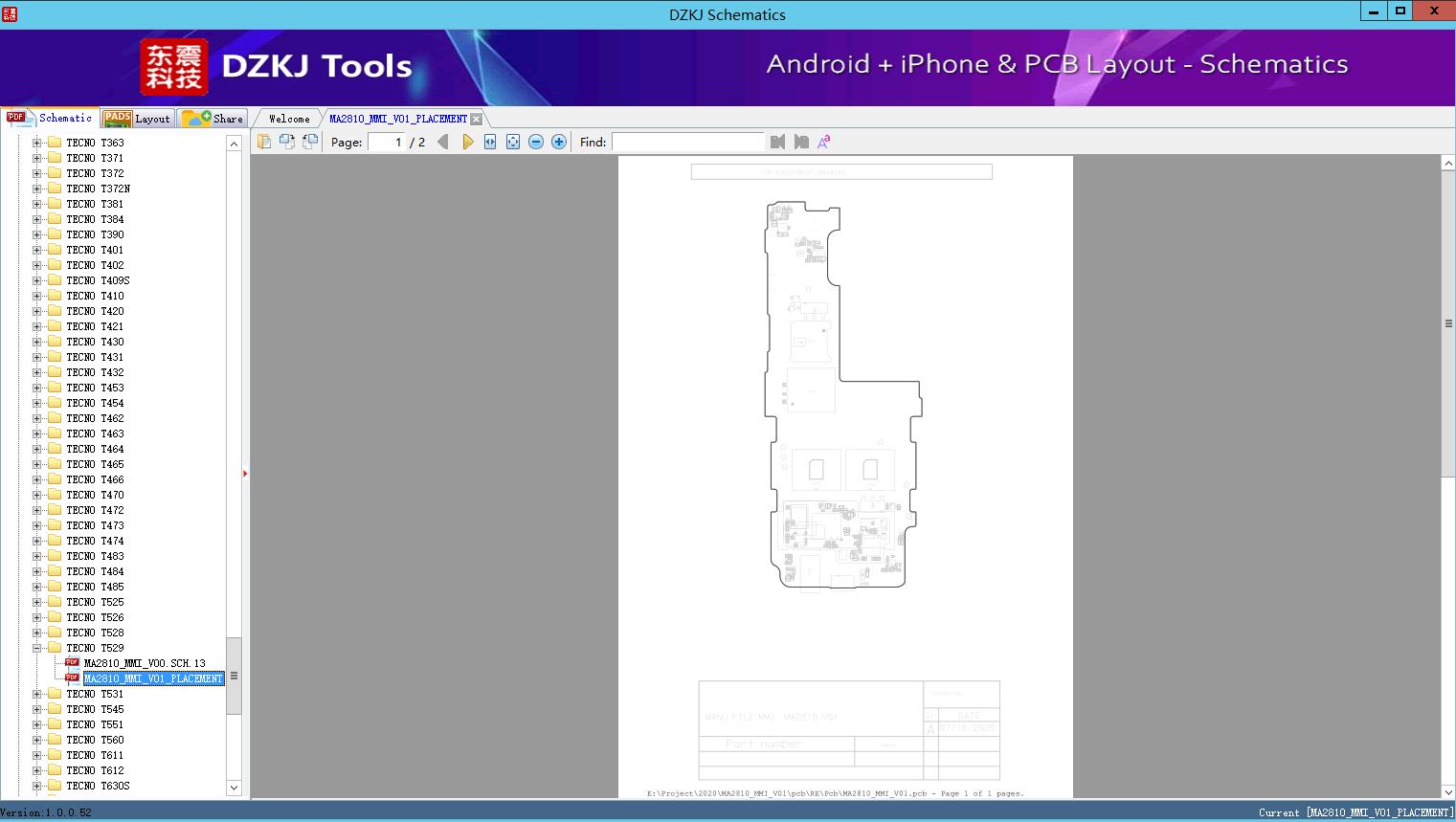The height and width of the screenshot is (822, 1456).
Task: Collapse the left panel via splitter arrow
Action: [x=245, y=474]
